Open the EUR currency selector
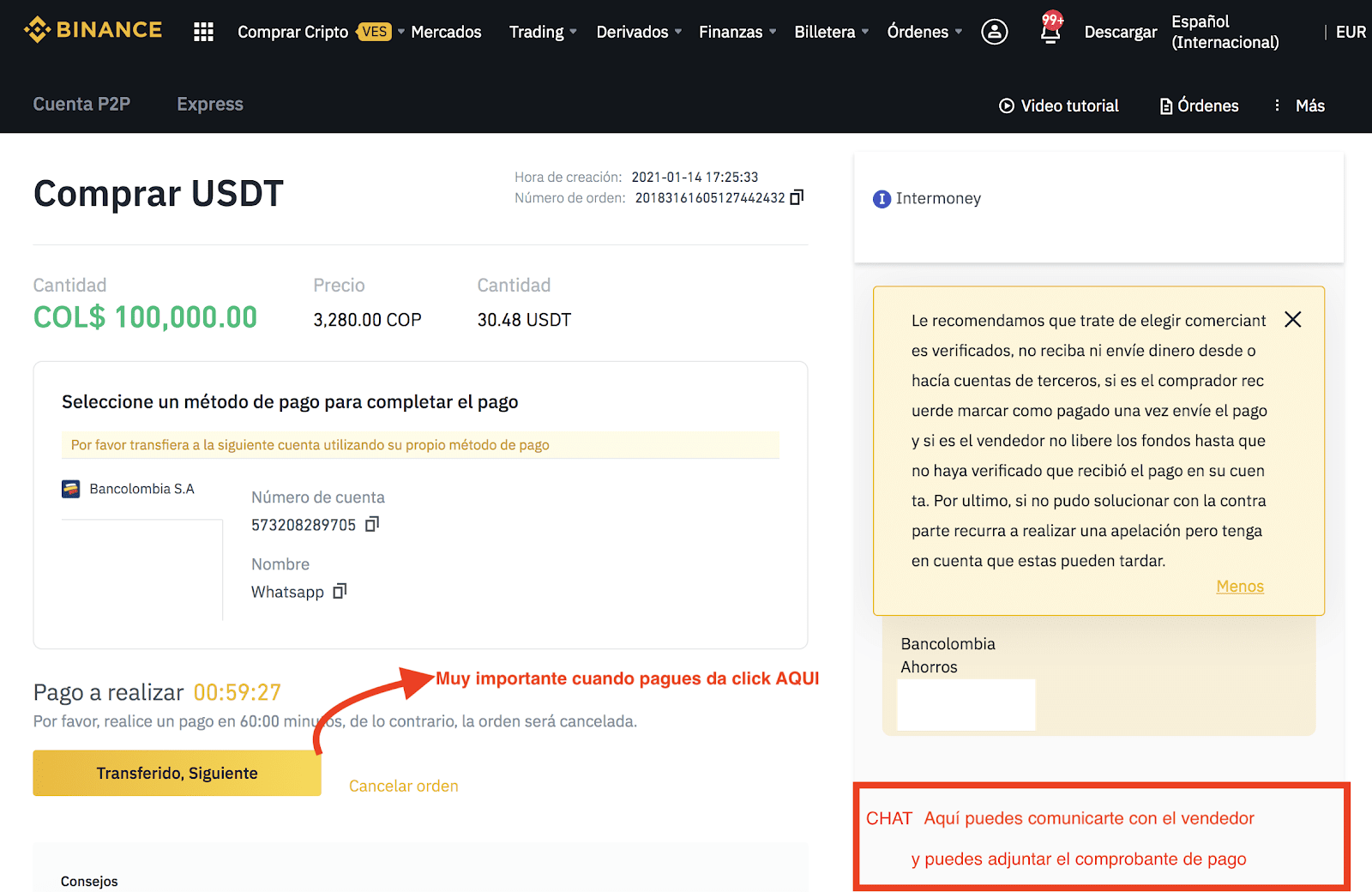 click(x=1351, y=32)
